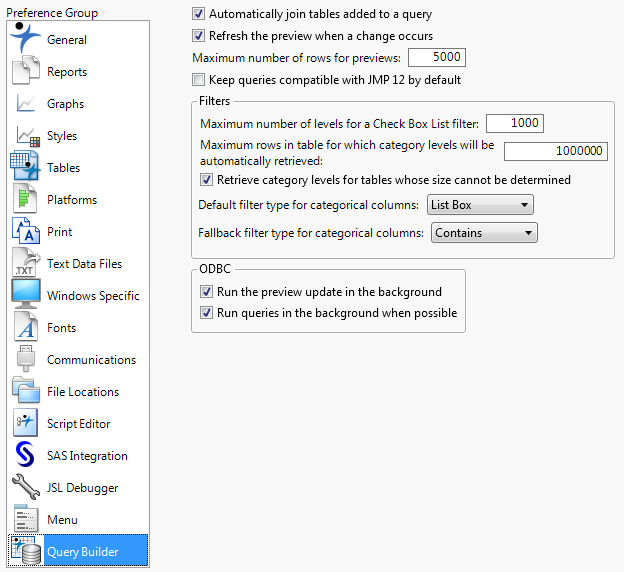Uncheck Run queries in the background when possible
The width and height of the screenshot is (624, 572).
coord(206,312)
